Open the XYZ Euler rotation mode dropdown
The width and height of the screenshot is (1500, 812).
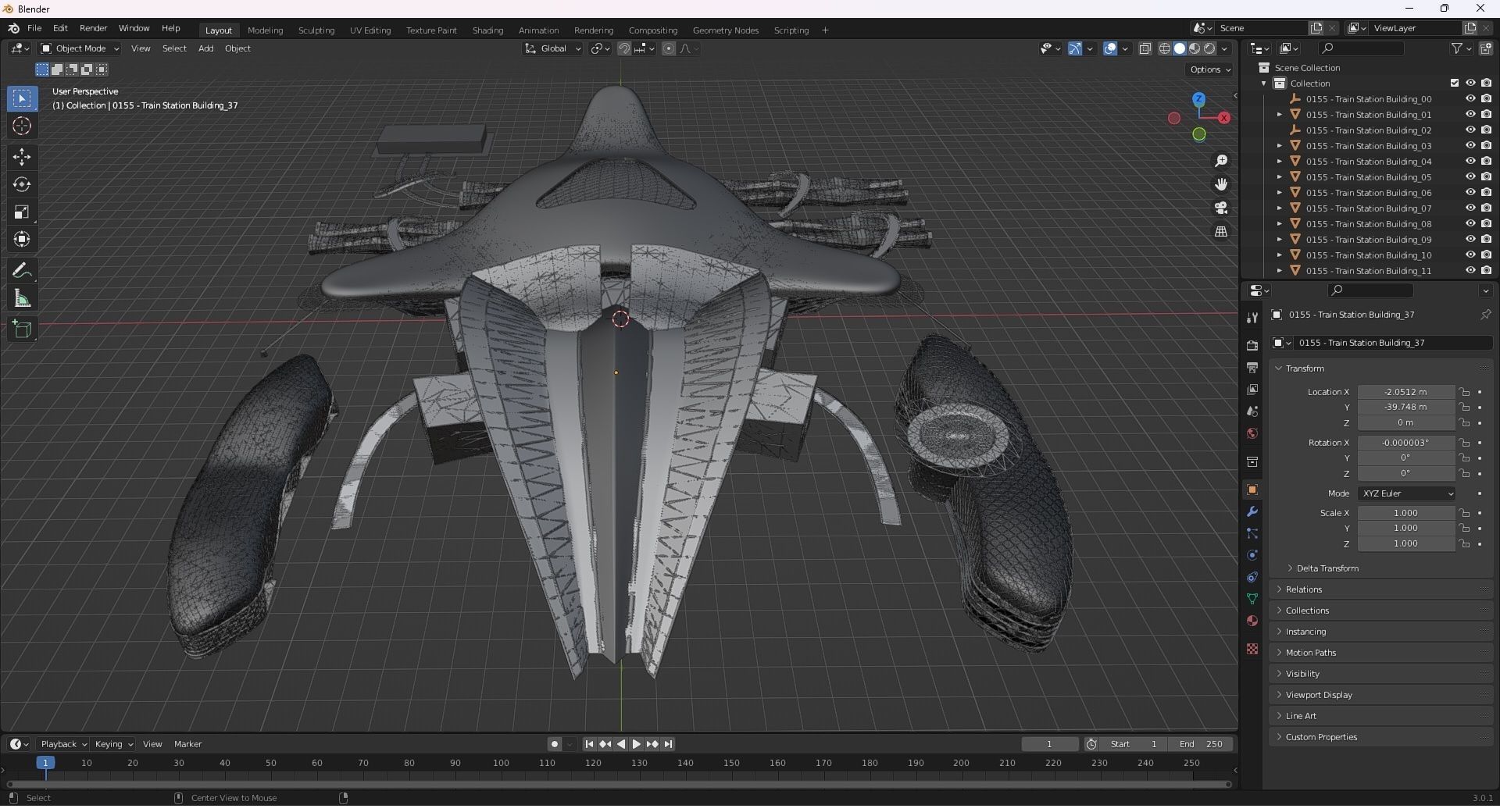[1406, 493]
